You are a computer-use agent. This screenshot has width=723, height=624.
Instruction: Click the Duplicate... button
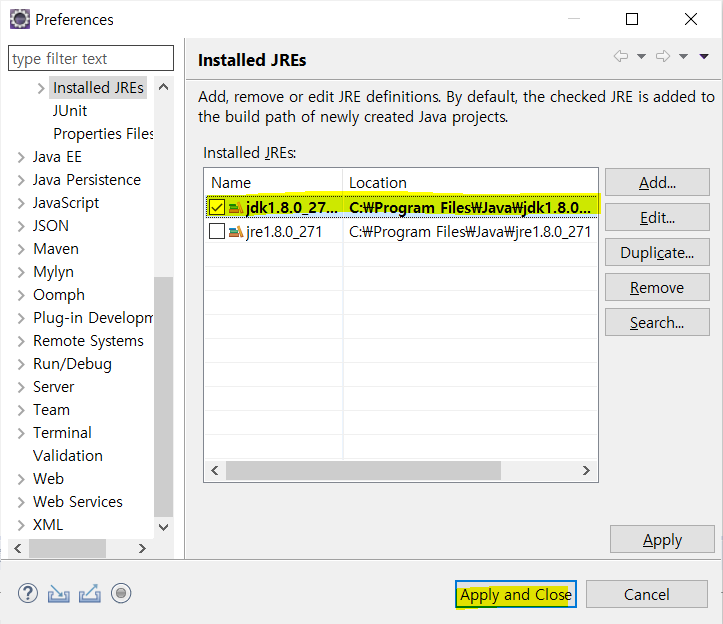[657, 252]
